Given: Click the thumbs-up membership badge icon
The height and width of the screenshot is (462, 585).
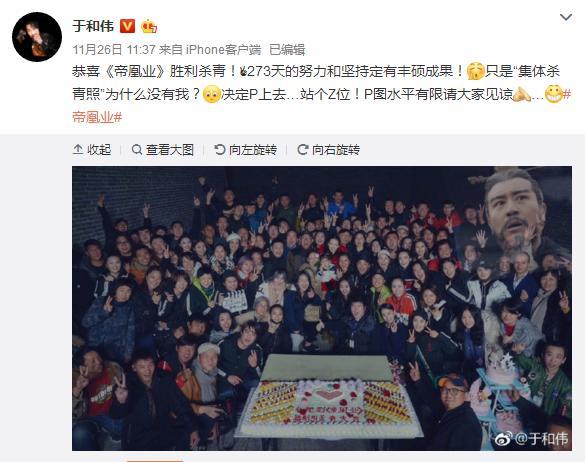Looking at the screenshot, I should pos(149,26).
